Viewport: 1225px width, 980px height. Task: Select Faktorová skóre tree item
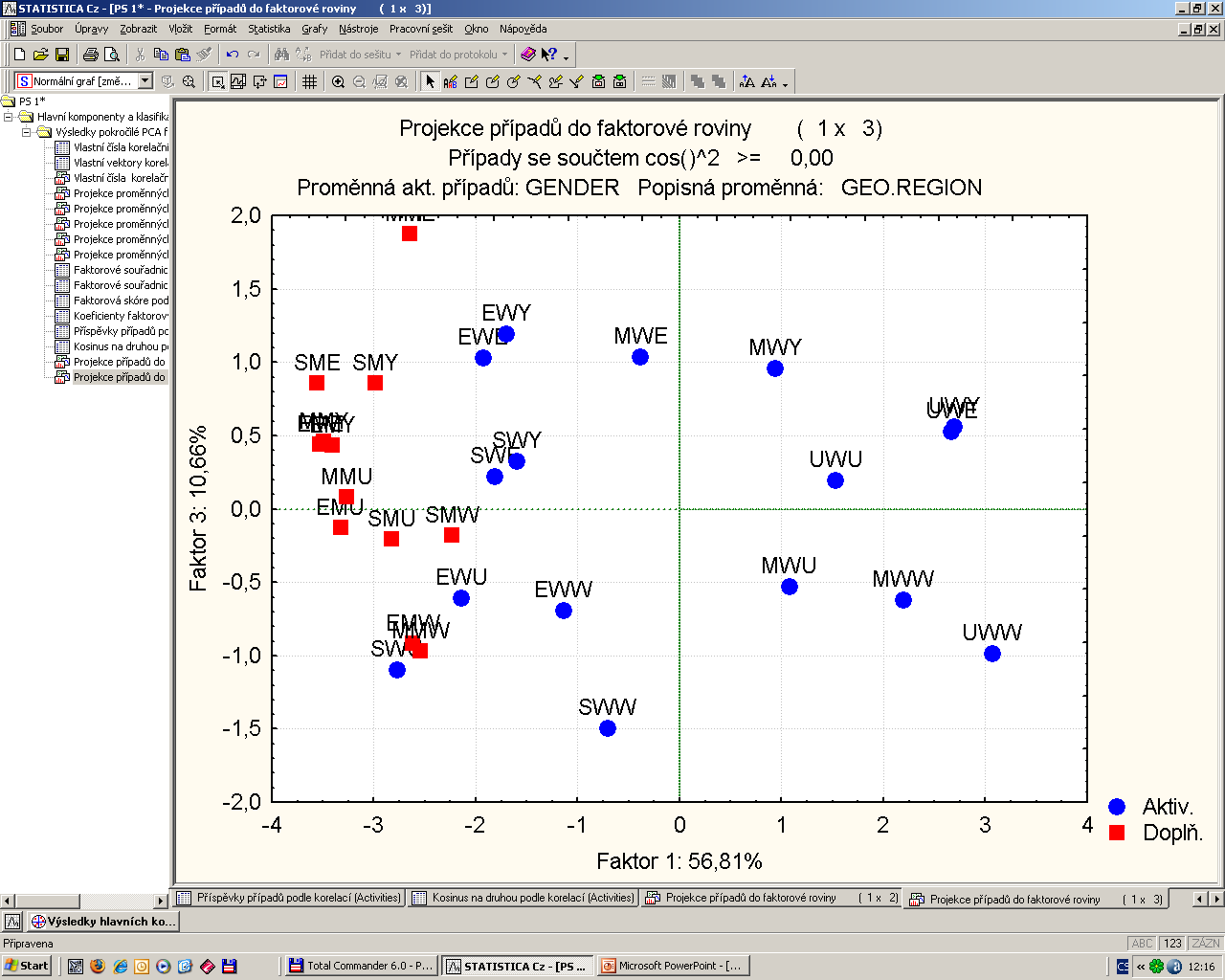point(121,301)
